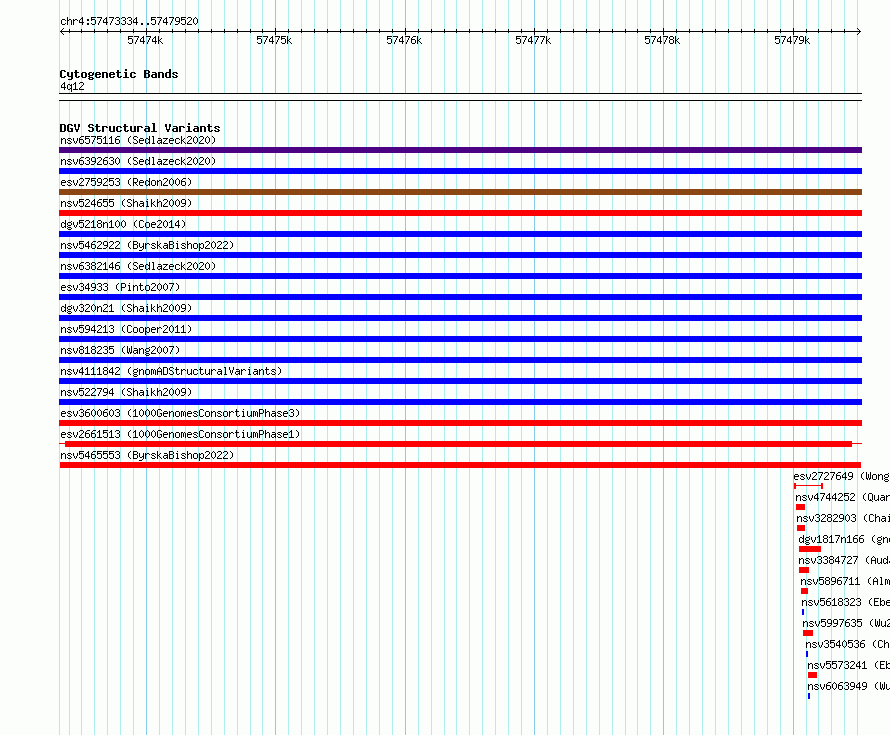The image size is (890, 735).
Task: Click the dgv1817n166 variant label
Action: point(844,539)
